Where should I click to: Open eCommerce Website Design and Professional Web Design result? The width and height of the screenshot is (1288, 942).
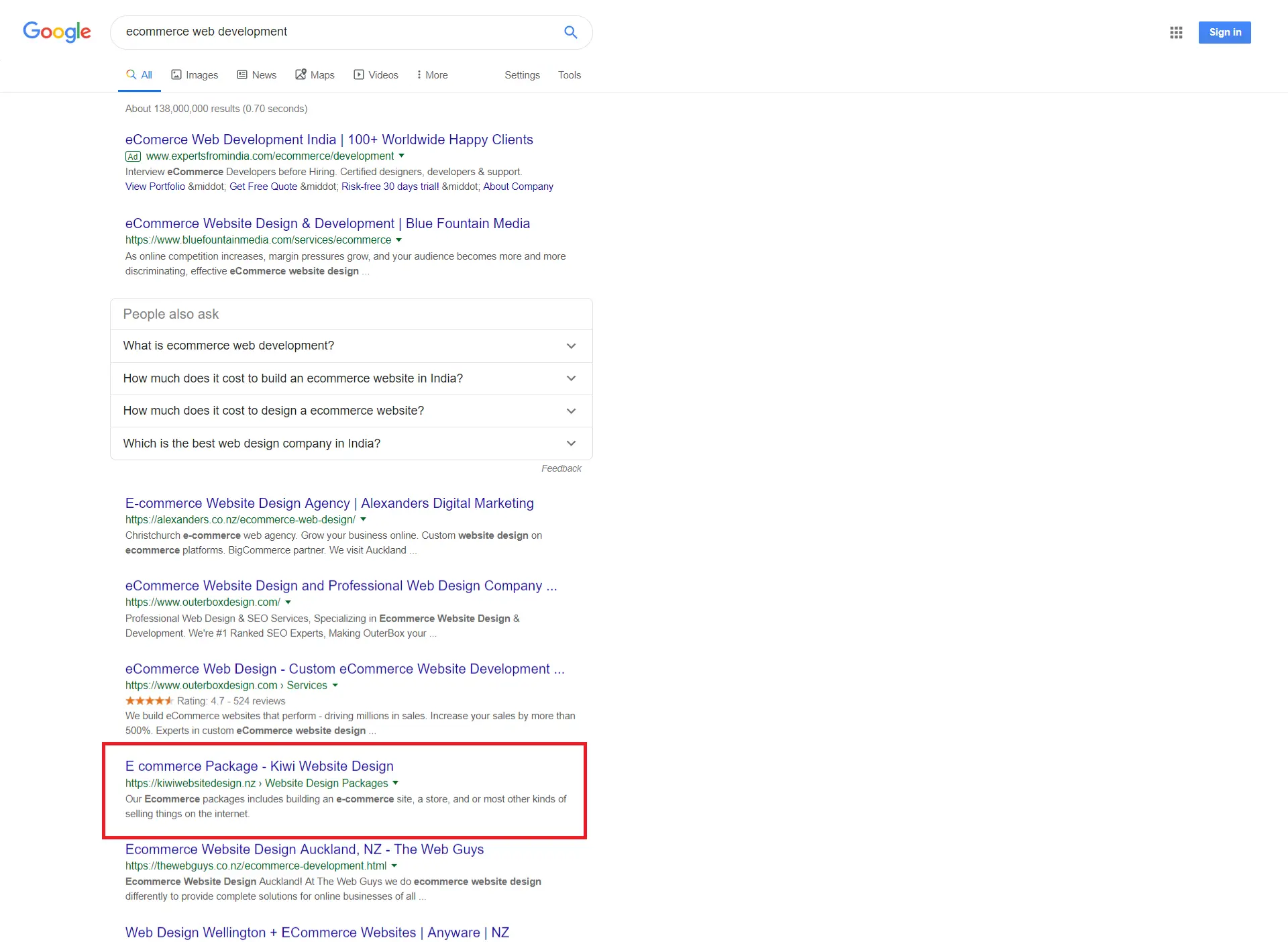coord(341,586)
